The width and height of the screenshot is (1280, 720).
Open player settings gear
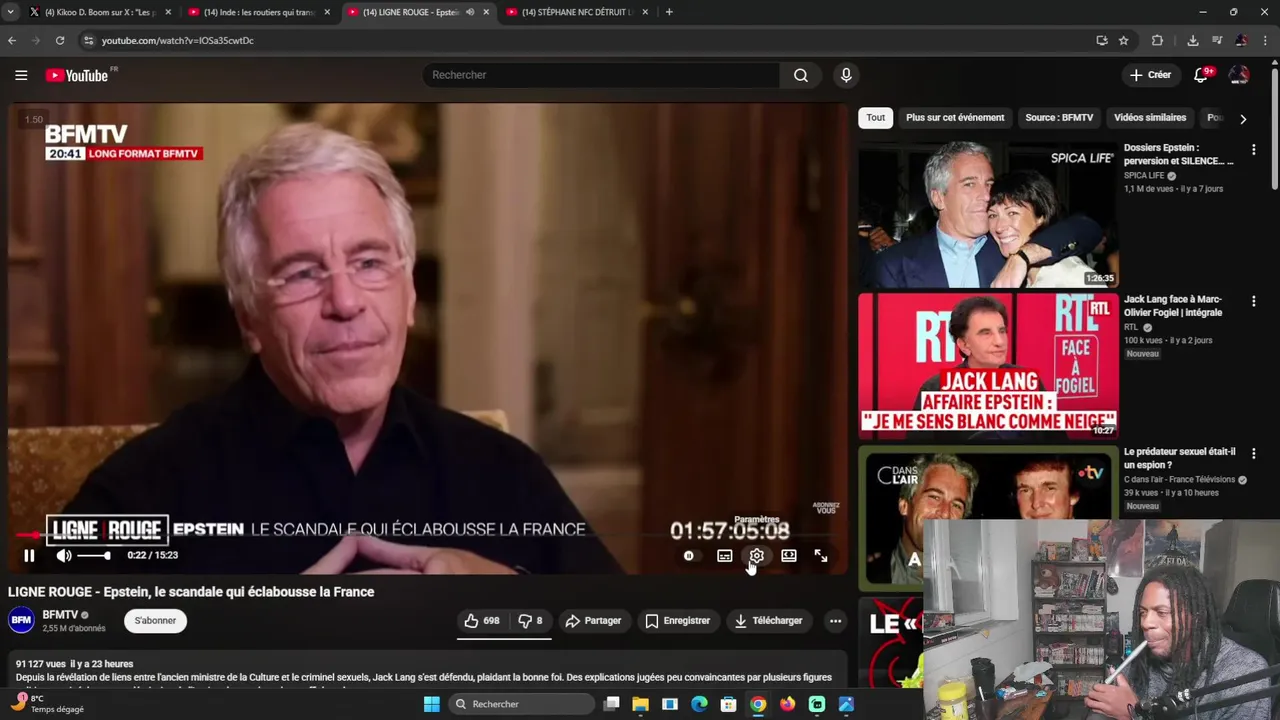[x=757, y=555]
